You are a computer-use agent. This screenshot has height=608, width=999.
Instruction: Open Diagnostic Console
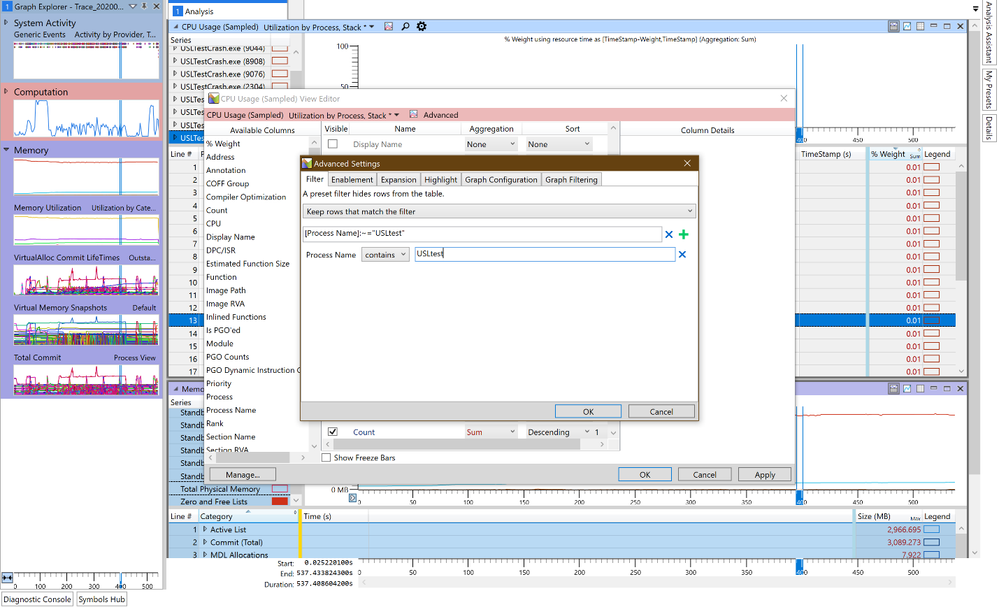pyautogui.click(x=37, y=599)
